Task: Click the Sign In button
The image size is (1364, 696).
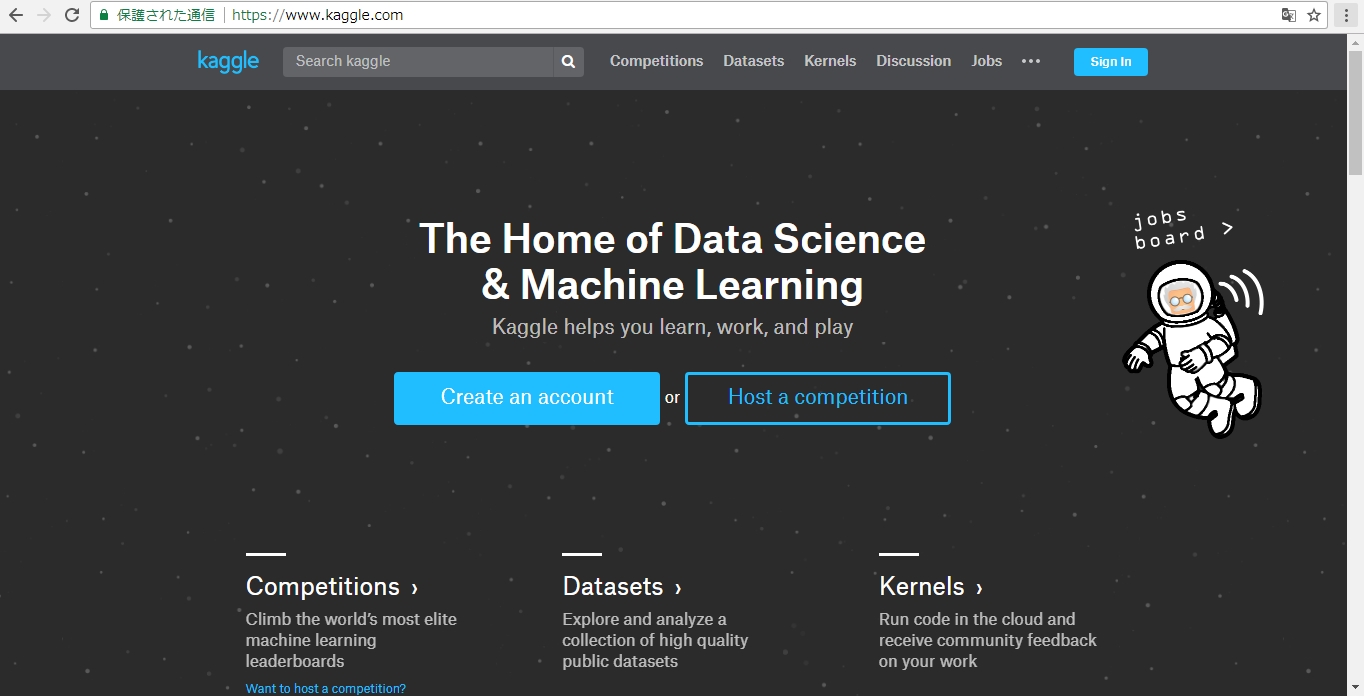Action: (x=1111, y=62)
